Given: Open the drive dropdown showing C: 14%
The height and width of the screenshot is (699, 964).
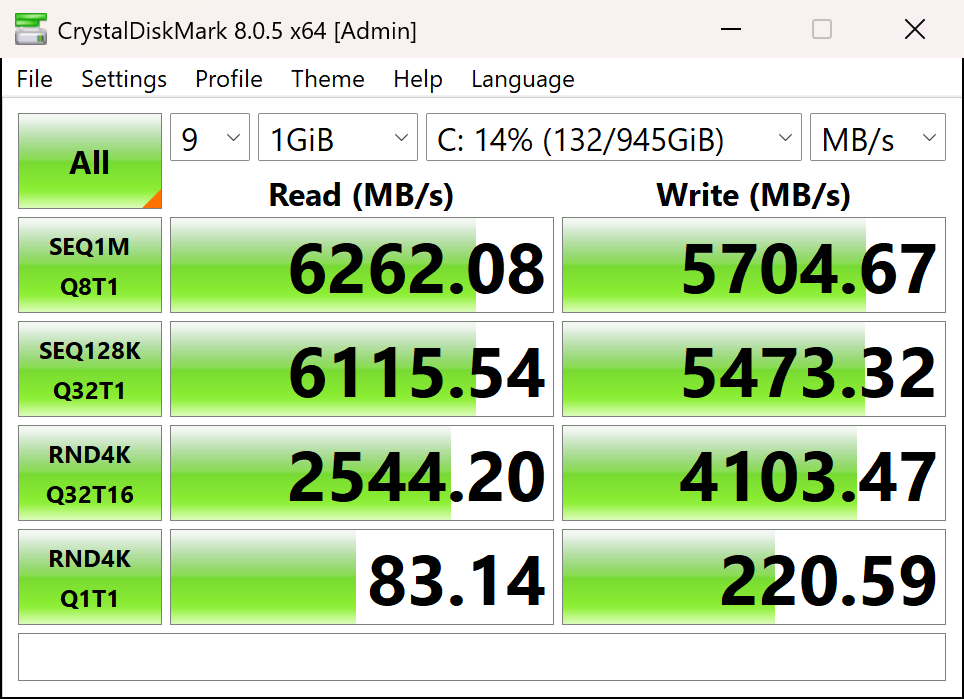Looking at the screenshot, I should [614, 137].
